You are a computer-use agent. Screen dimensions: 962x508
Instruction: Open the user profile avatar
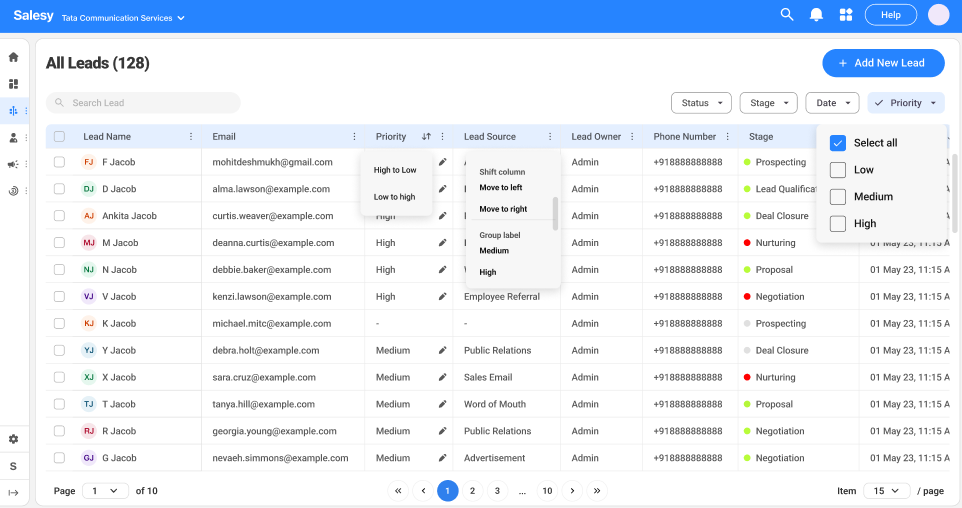(x=938, y=15)
